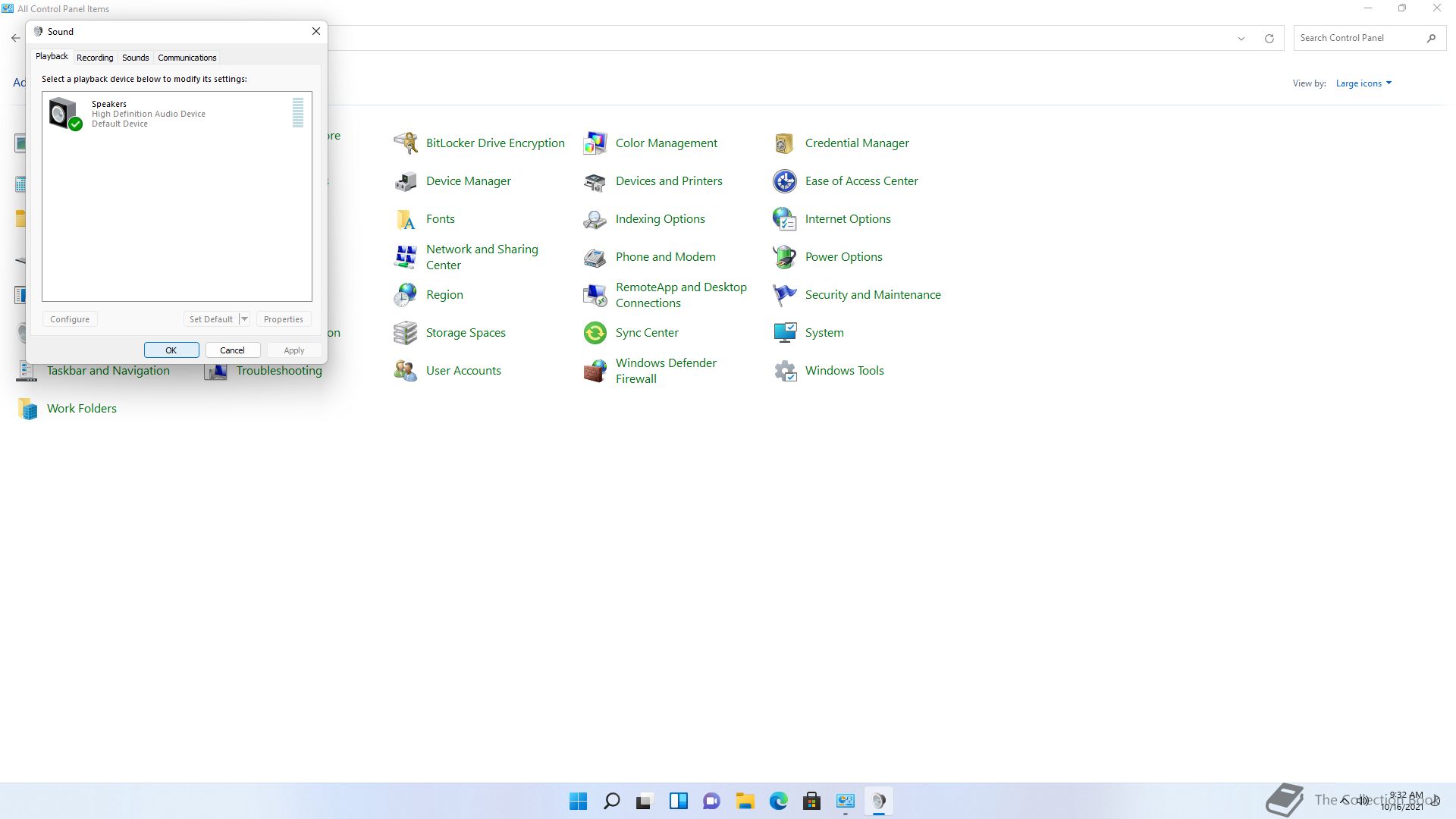
Task: Confirm the Sound dialog with OK
Action: coord(171,350)
